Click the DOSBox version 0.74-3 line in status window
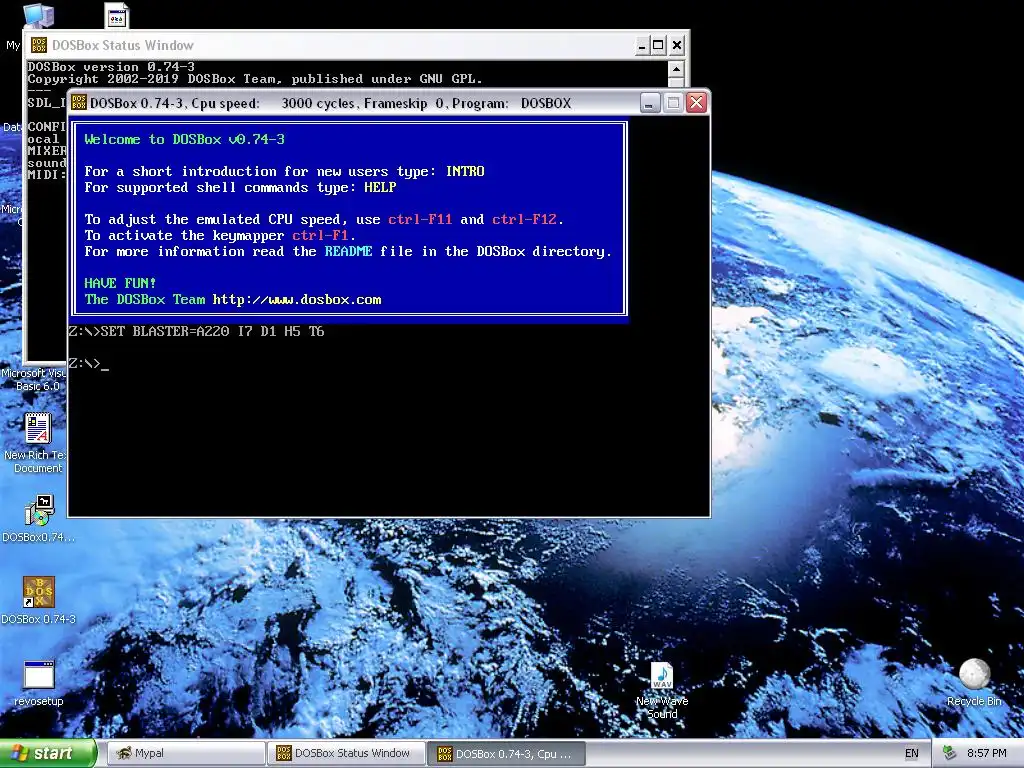Viewport: 1024px width, 768px height. click(111, 67)
